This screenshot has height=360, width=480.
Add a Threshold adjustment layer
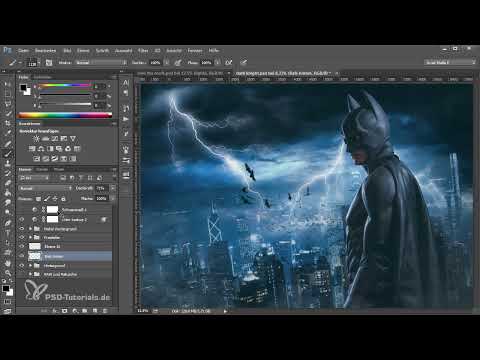tap(55, 159)
